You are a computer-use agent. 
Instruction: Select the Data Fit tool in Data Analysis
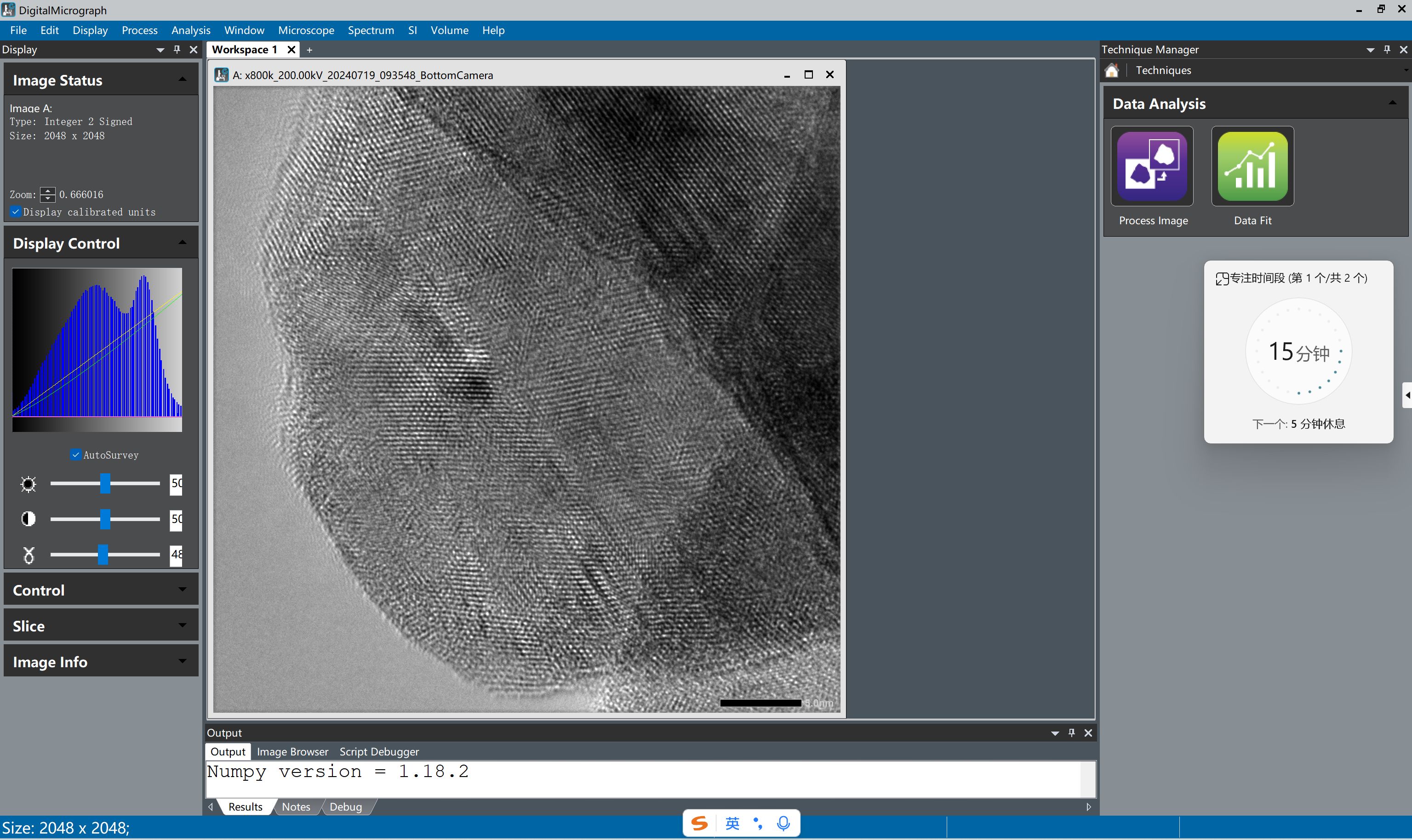point(1252,166)
